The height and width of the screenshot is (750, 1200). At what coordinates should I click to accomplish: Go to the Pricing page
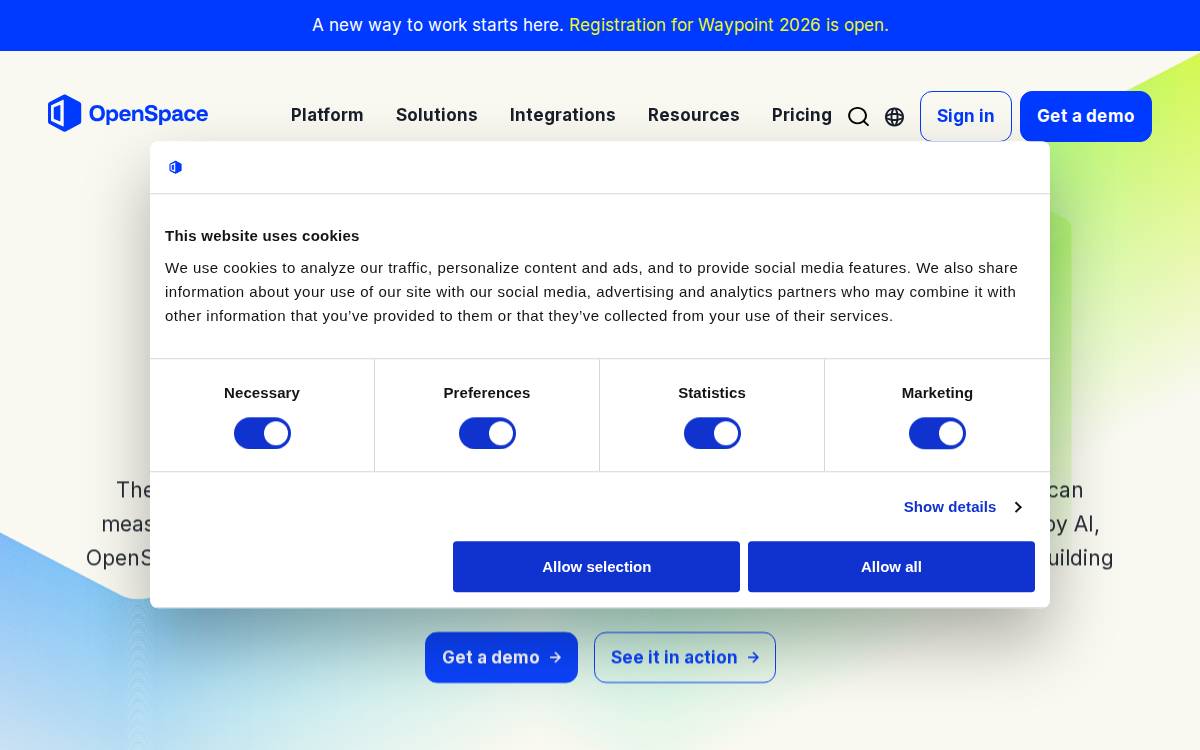tap(802, 115)
